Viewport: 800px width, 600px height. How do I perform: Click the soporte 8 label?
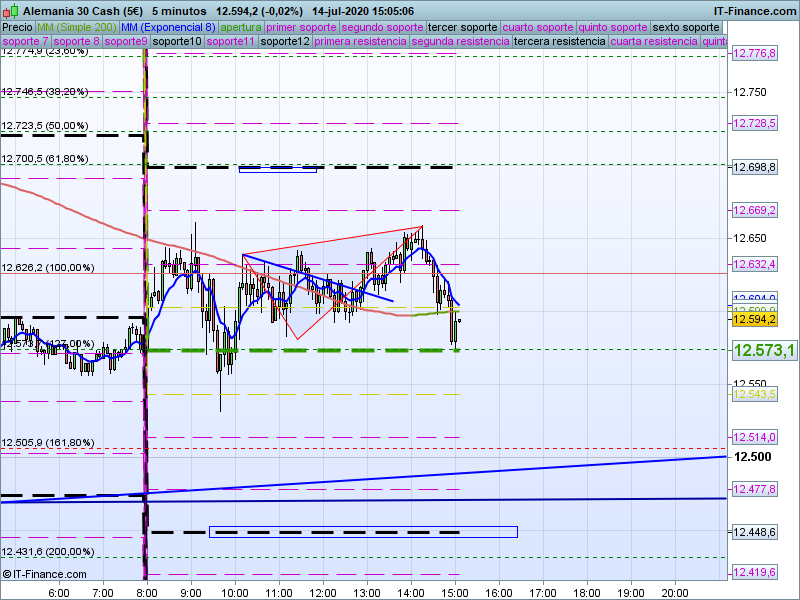(x=77, y=41)
